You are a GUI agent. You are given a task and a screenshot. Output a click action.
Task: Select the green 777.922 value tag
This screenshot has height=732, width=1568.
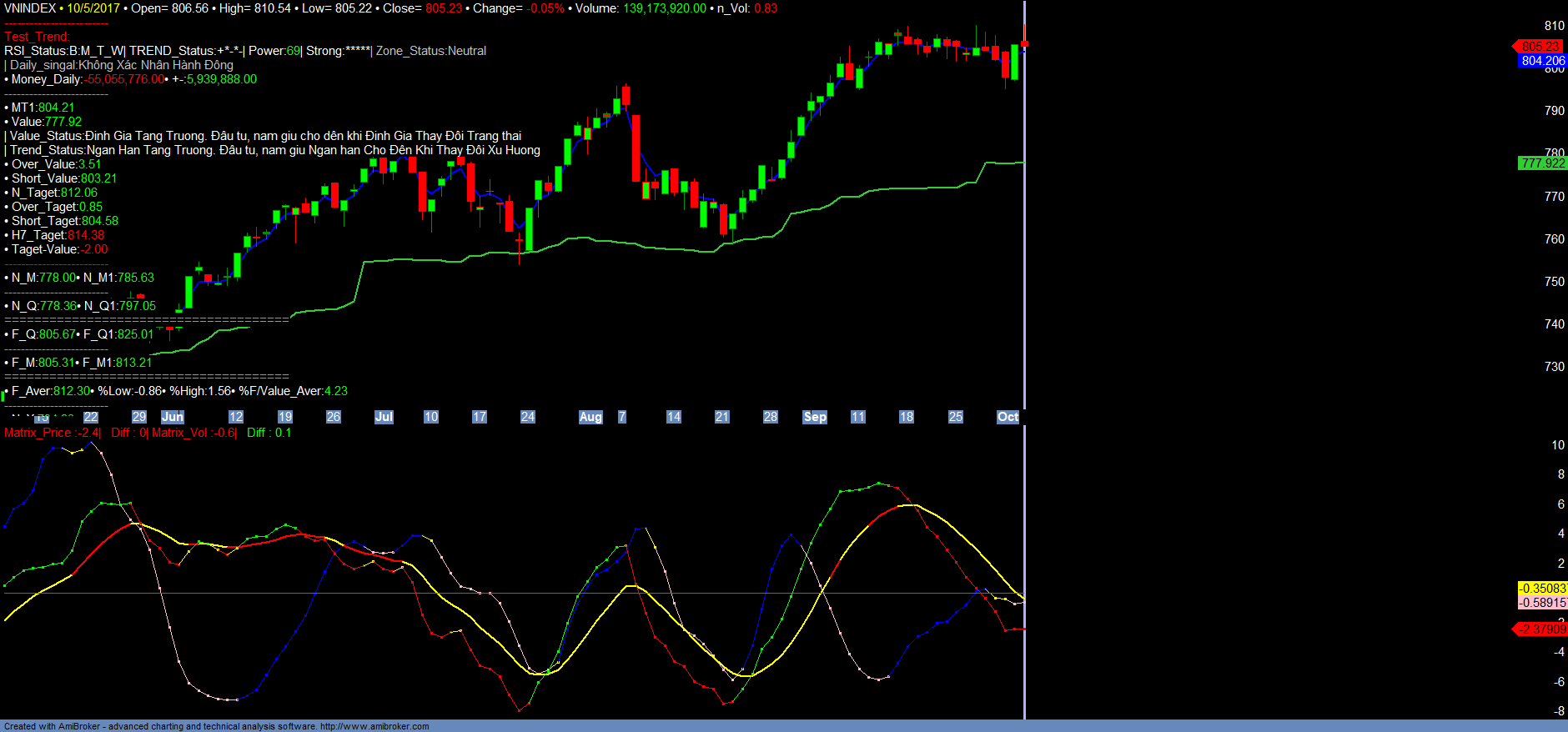point(1542,163)
